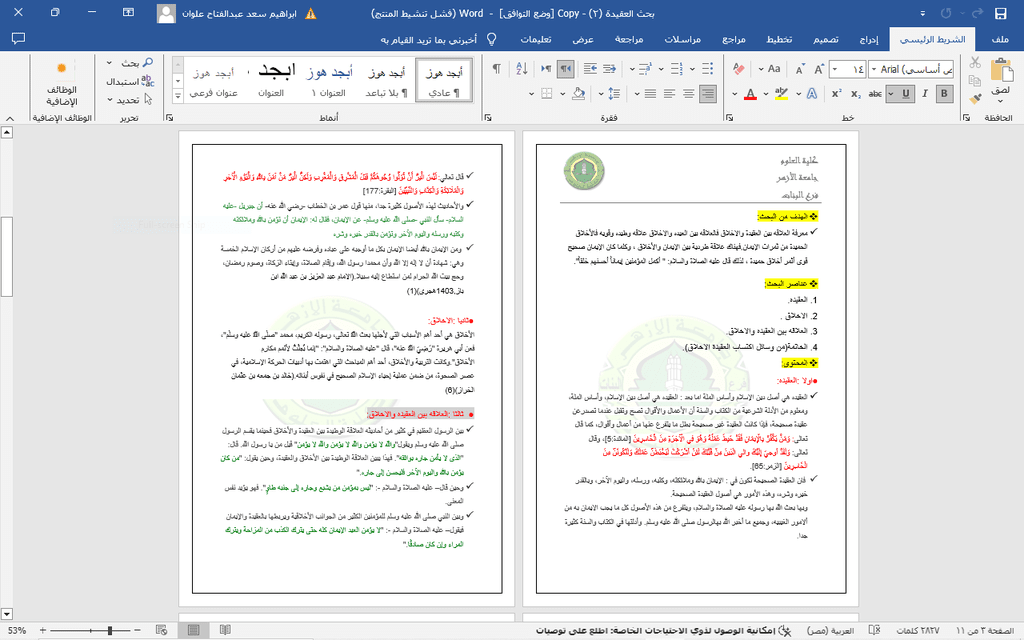Switch to Web Layout view icon
This screenshot has width=1024, height=640.
pyautogui.click(x=161, y=630)
